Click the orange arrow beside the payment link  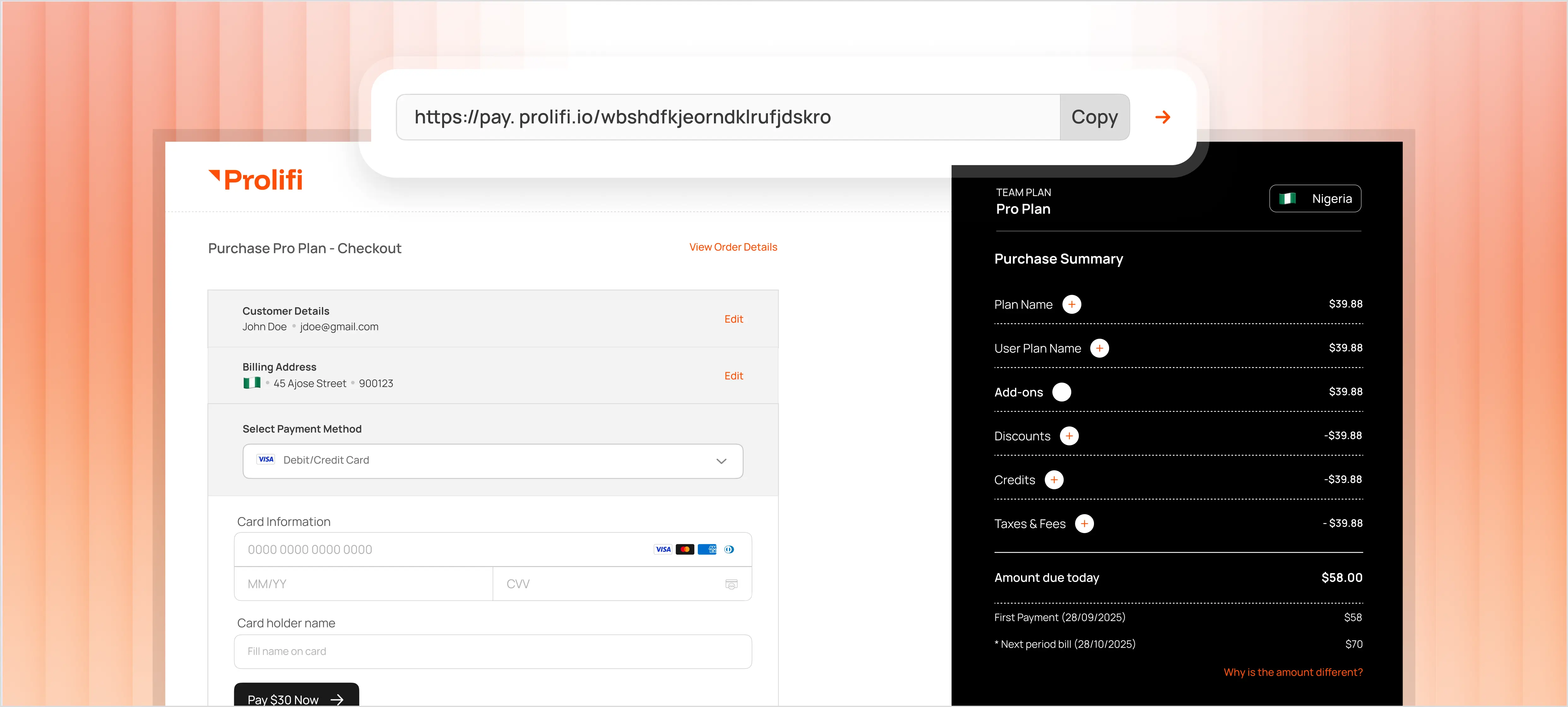(1163, 117)
